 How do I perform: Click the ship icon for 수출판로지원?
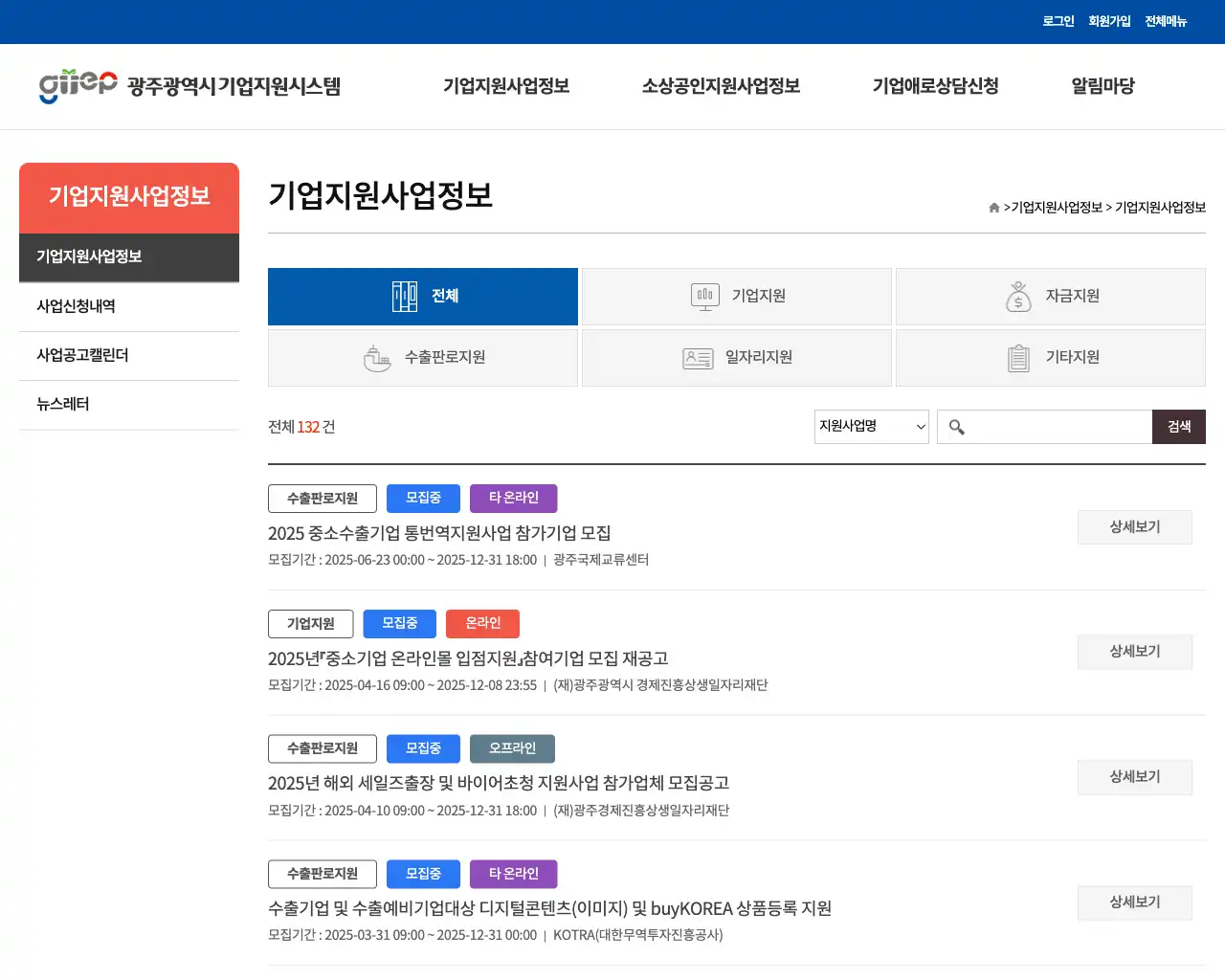(378, 357)
